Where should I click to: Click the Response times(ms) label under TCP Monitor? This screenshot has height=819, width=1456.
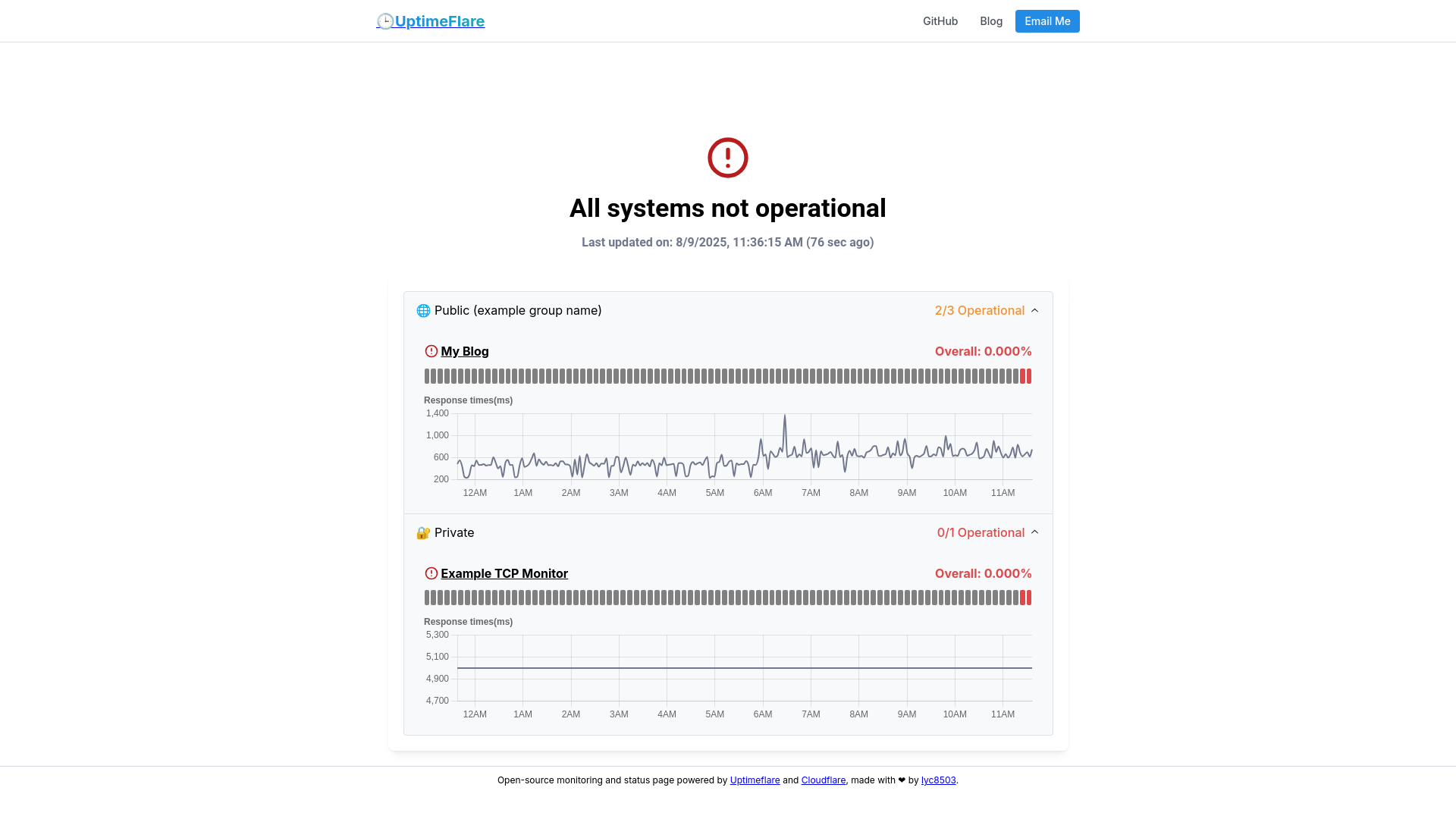468,622
